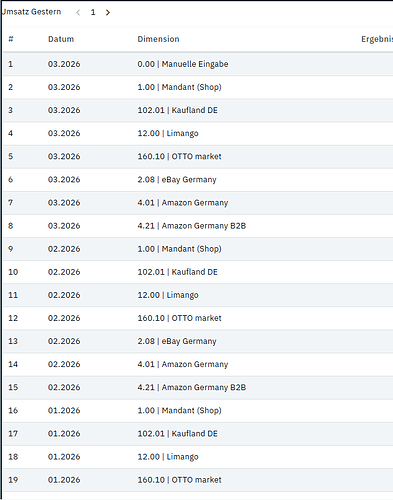Click row number 10 cell

coord(13,272)
